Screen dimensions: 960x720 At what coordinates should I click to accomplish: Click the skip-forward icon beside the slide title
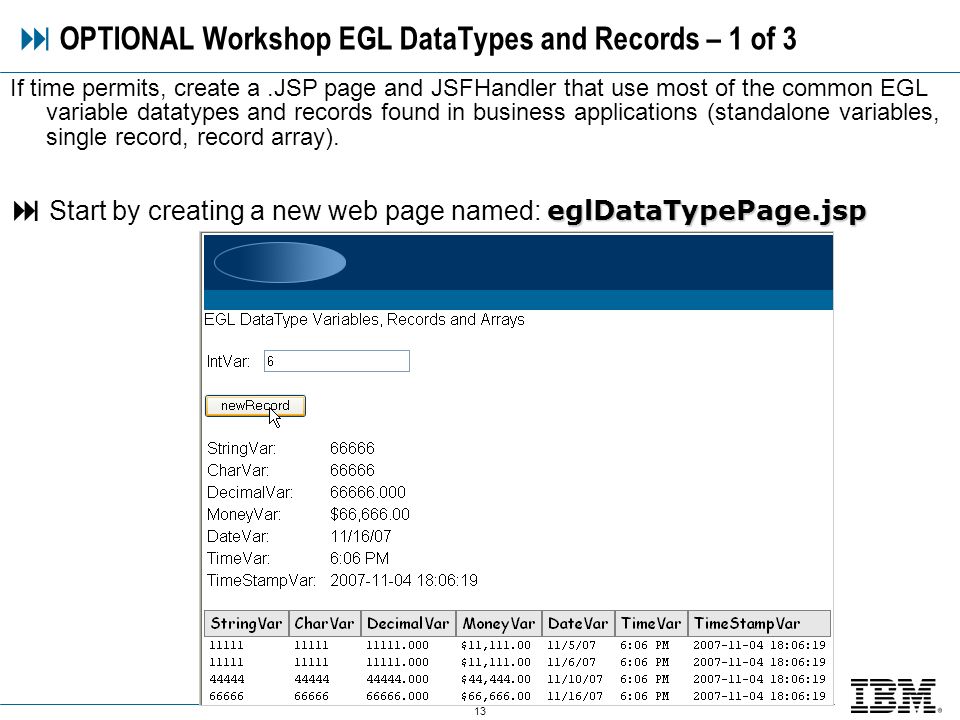(35, 39)
